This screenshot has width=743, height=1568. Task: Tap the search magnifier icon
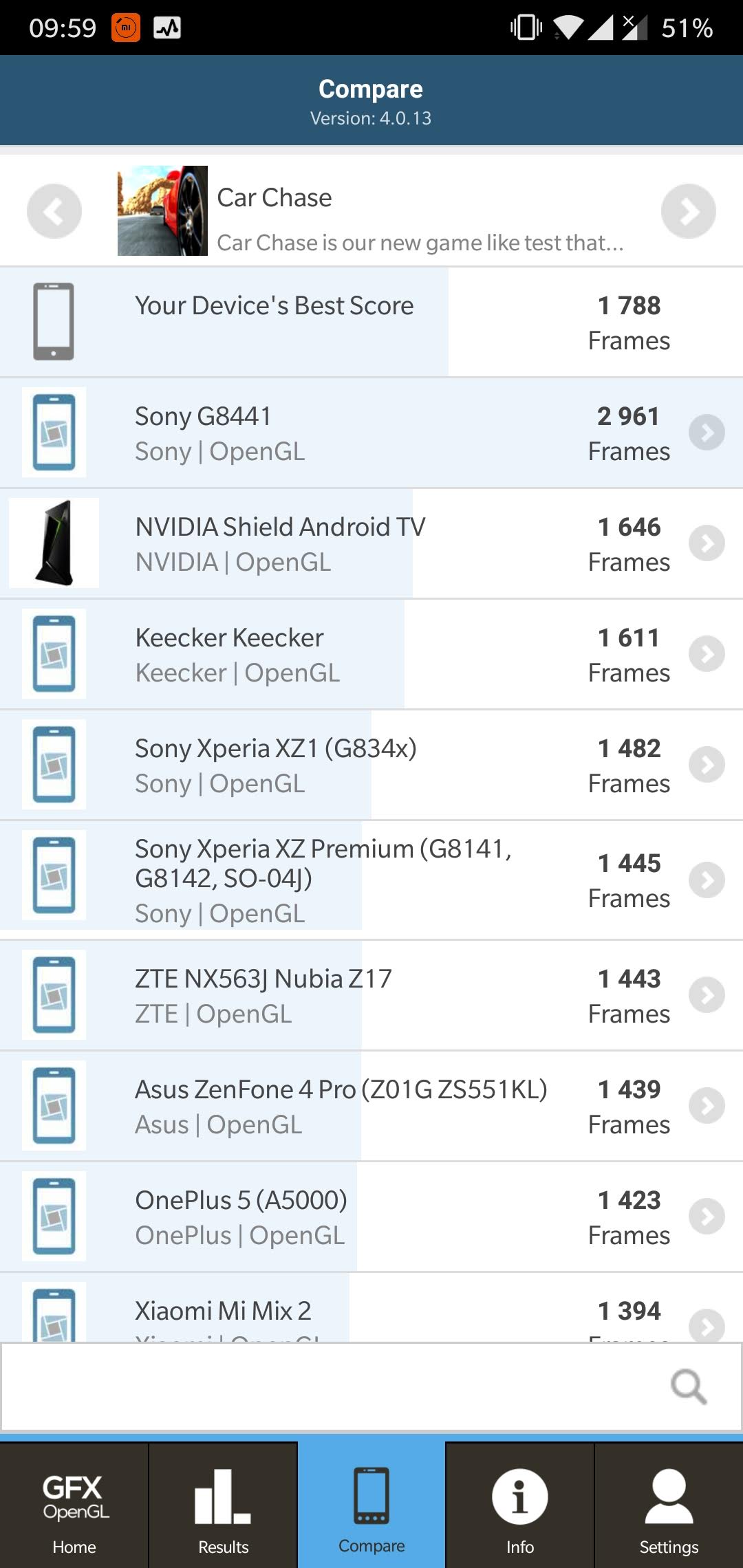click(x=688, y=1386)
